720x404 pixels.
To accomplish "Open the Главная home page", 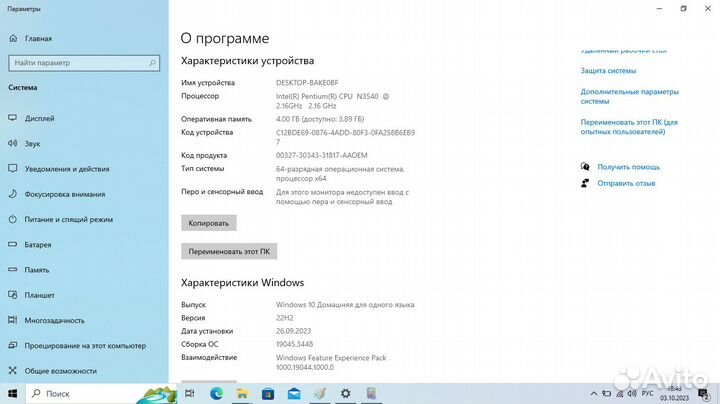I will click(30, 39).
